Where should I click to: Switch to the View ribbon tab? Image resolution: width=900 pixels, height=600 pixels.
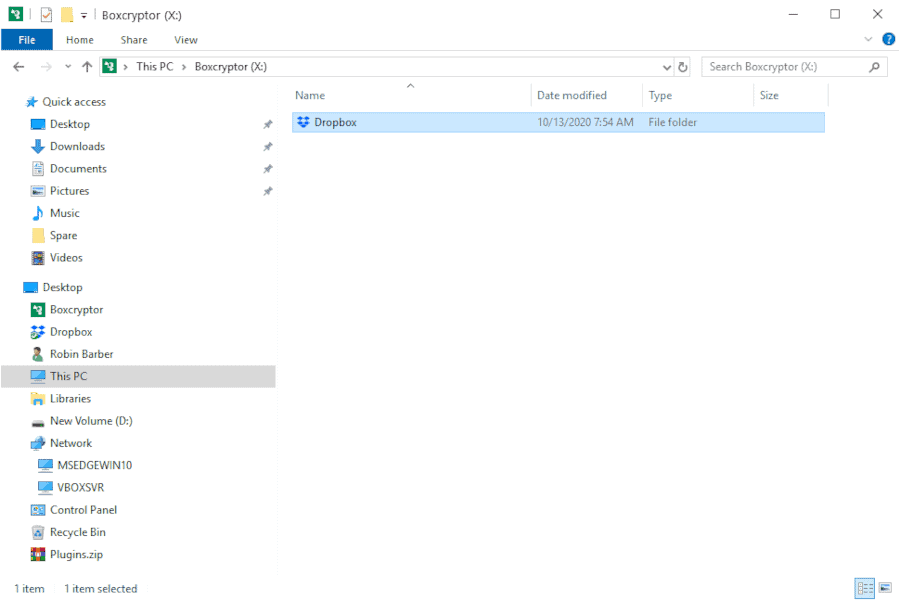pyautogui.click(x=185, y=39)
